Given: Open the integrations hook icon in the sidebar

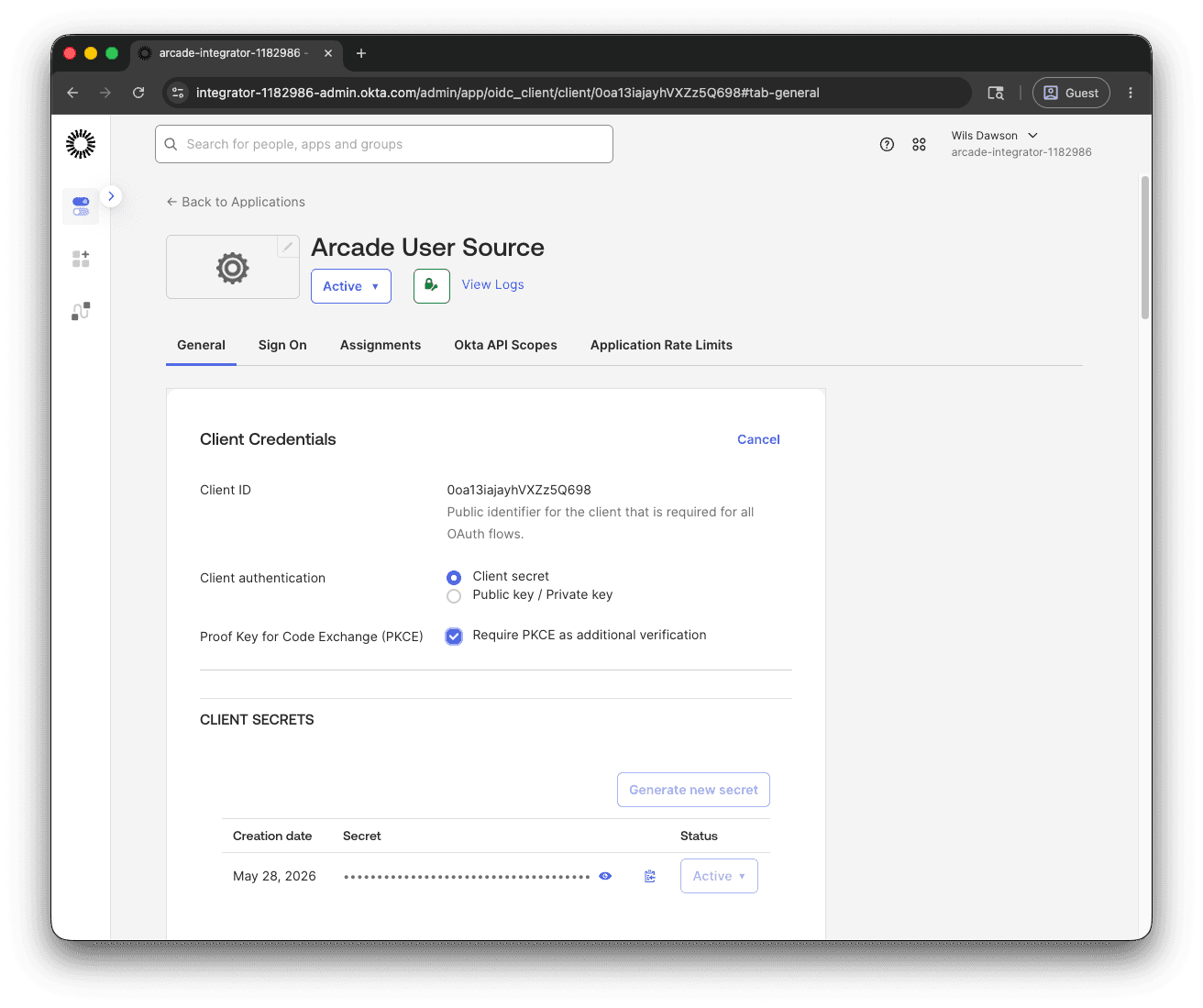Looking at the screenshot, I should 81,311.
